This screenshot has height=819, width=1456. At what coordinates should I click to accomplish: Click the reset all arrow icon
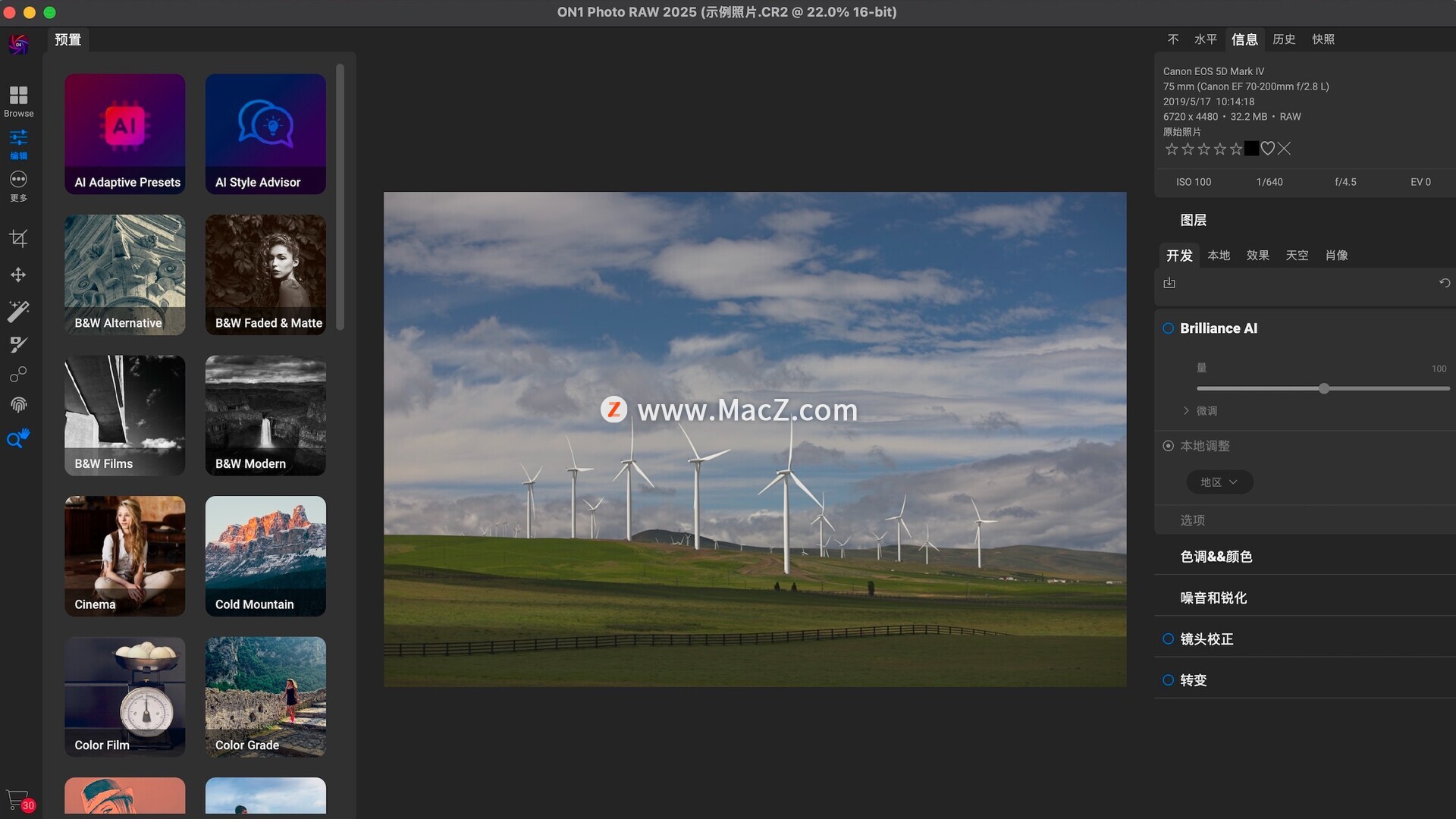1445,283
